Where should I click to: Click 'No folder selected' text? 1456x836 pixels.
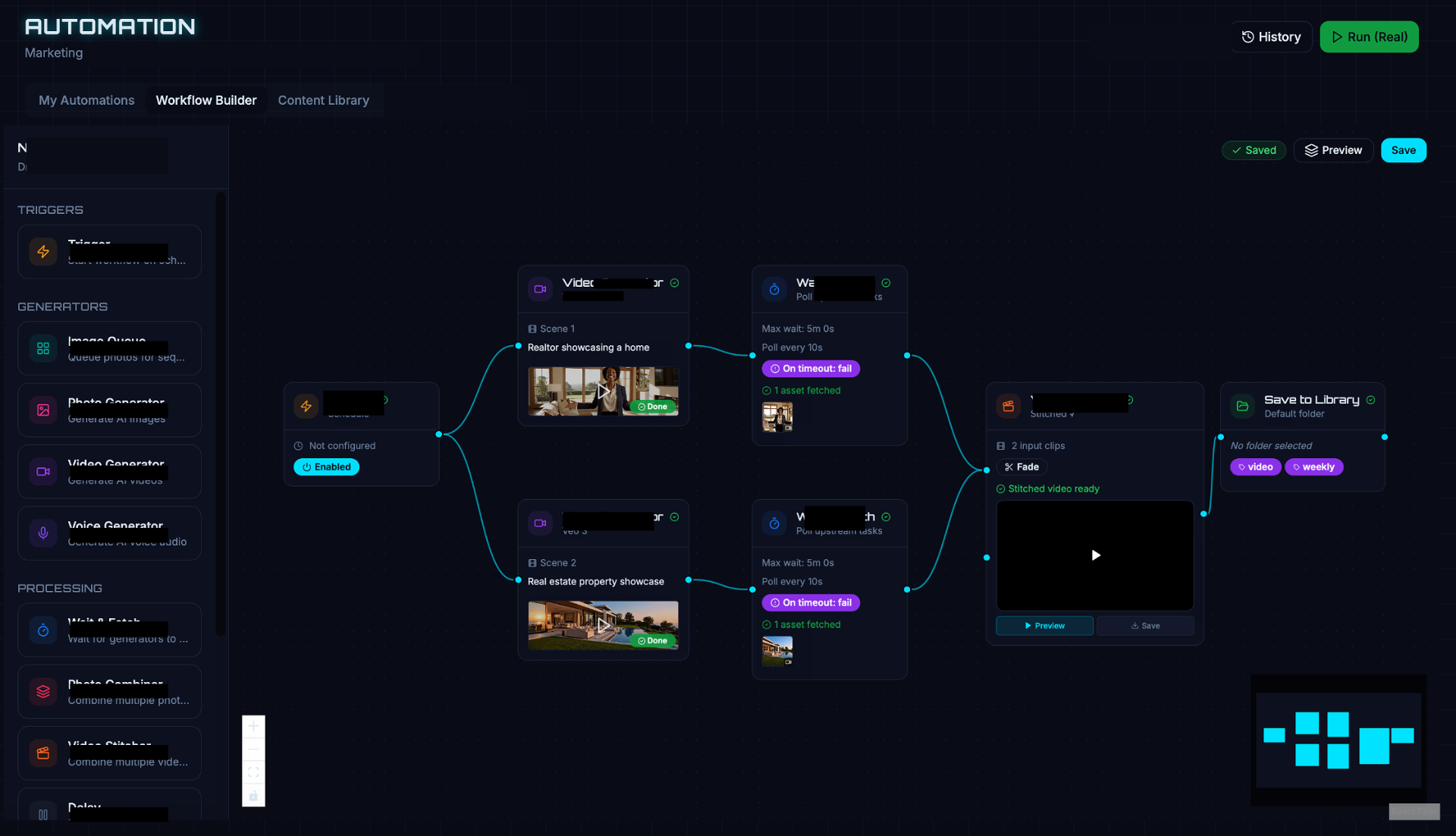click(x=1270, y=445)
